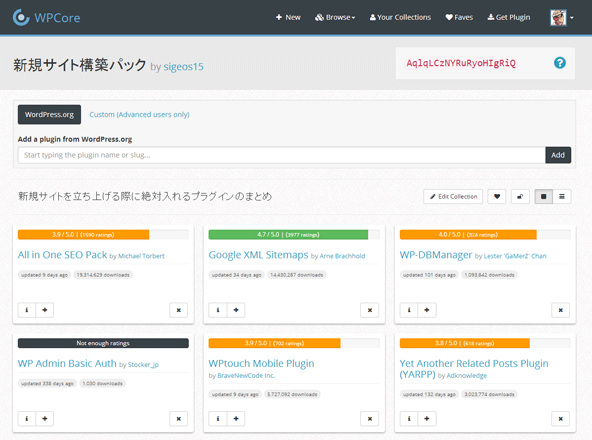The height and width of the screenshot is (440, 592).
Task: Click plus icon on Google XML Sitemaps
Action: coord(236,310)
